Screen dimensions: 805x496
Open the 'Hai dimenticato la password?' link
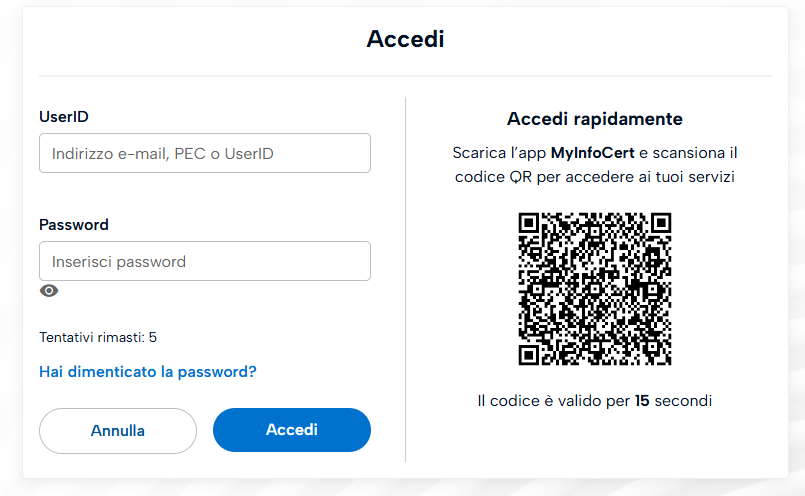tap(148, 371)
